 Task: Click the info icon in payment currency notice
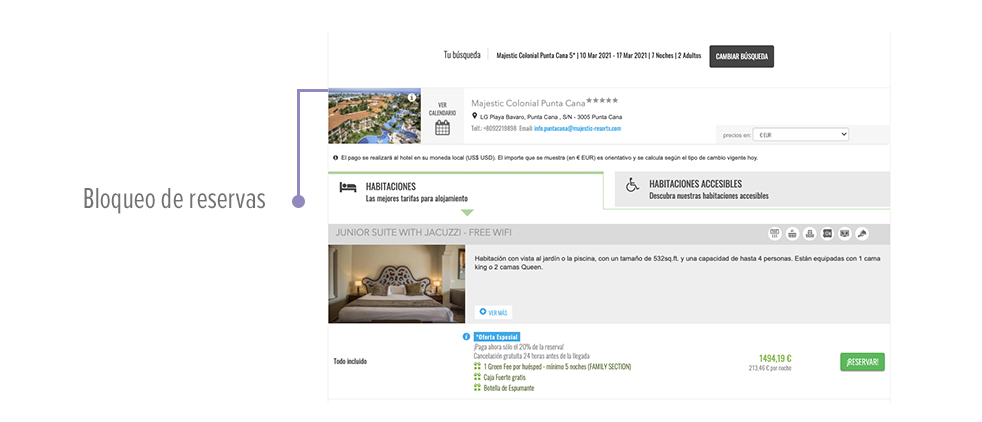tap(336, 158)
